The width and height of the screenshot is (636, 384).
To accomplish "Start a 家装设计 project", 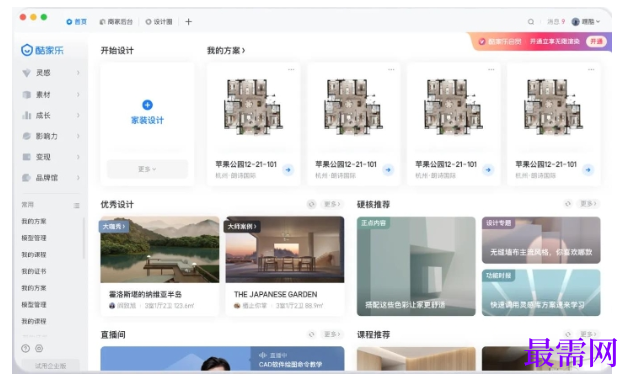I will [147, 120].
